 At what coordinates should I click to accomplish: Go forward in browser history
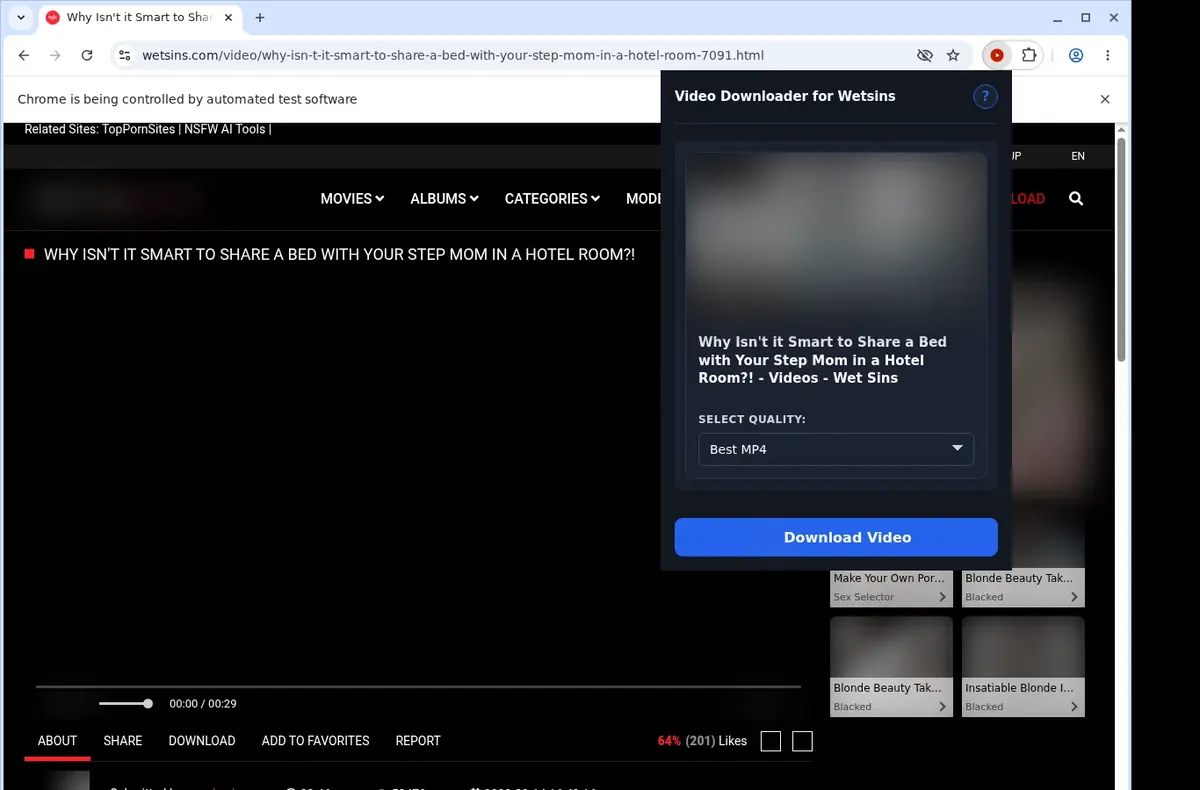point(55,56)
